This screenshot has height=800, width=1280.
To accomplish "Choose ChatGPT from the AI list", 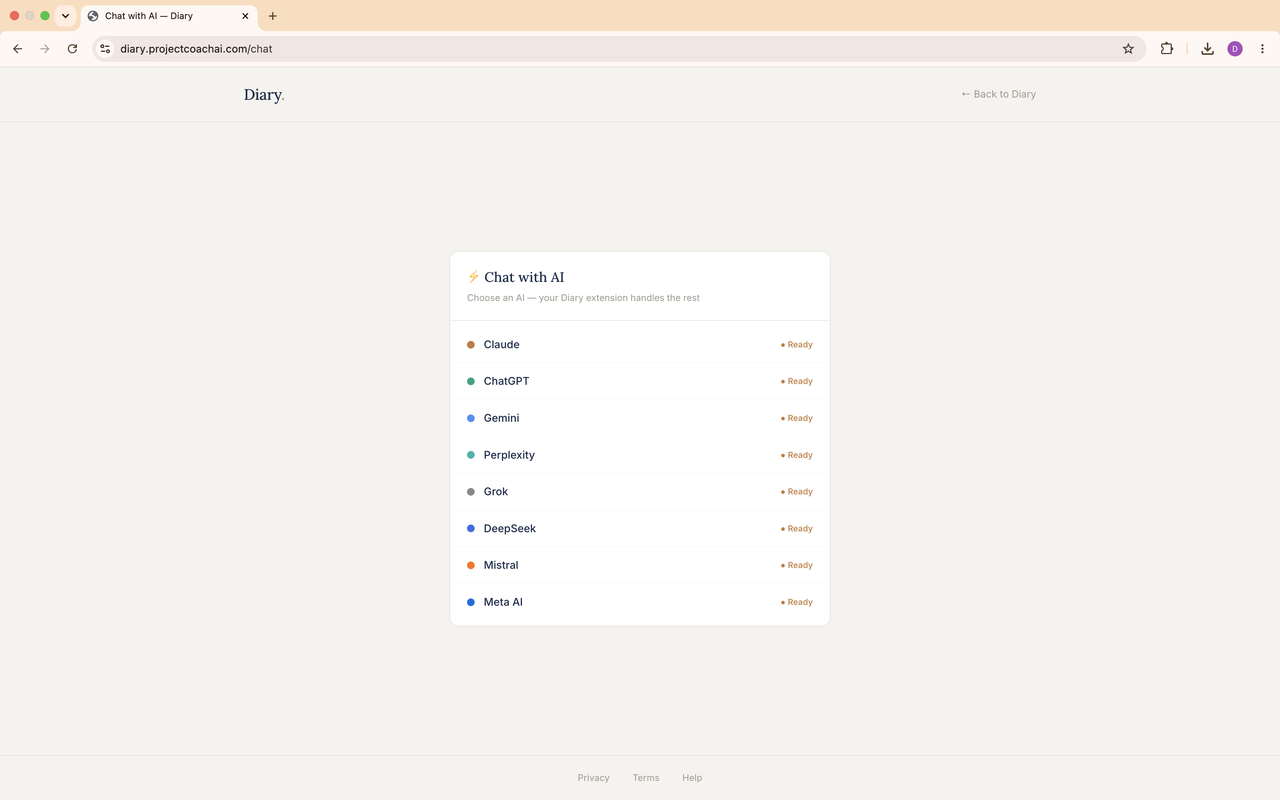I will [x=640, y=381].
